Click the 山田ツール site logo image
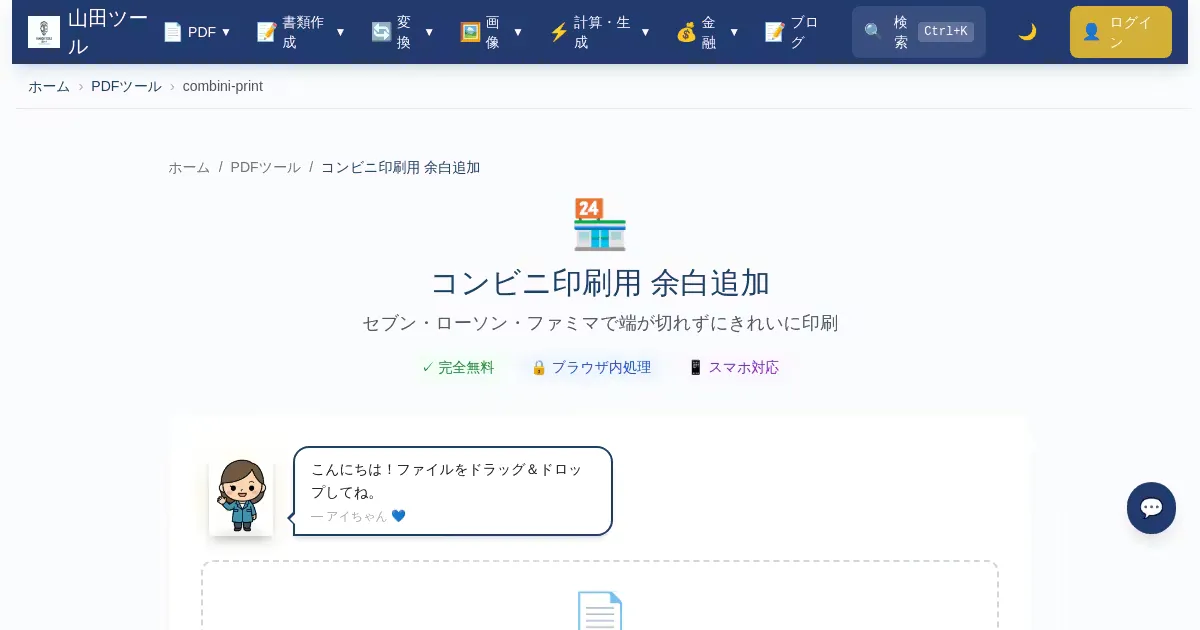This screenshot has width=1200, height=630. click(44, 32)
